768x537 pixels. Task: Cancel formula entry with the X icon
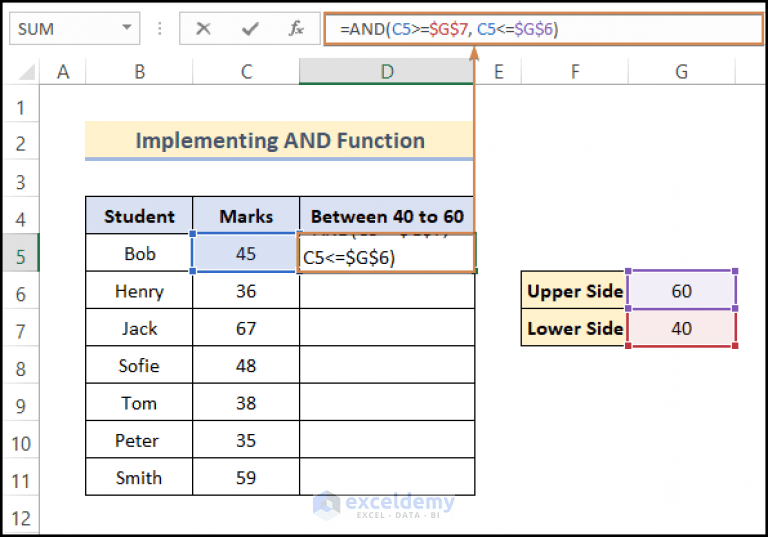(x=203, y=29)
